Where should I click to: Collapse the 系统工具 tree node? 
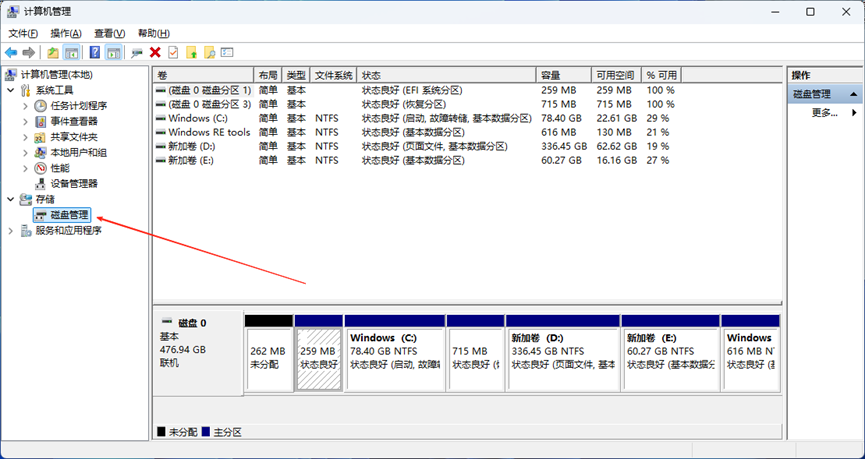(11, 90)
